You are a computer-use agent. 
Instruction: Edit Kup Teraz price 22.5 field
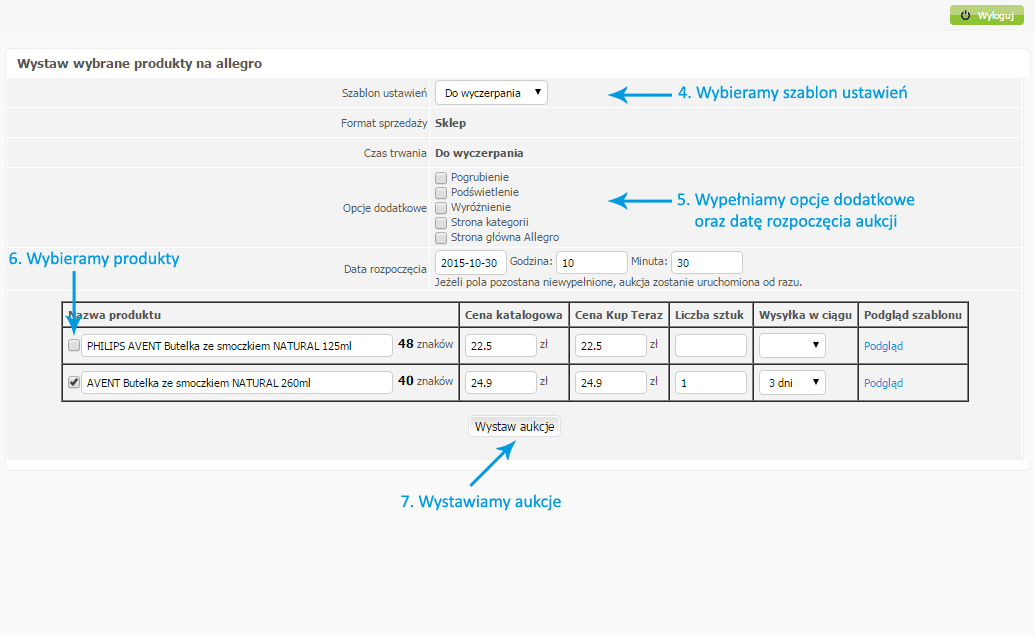pyautogui.click(x=611, y=345)
